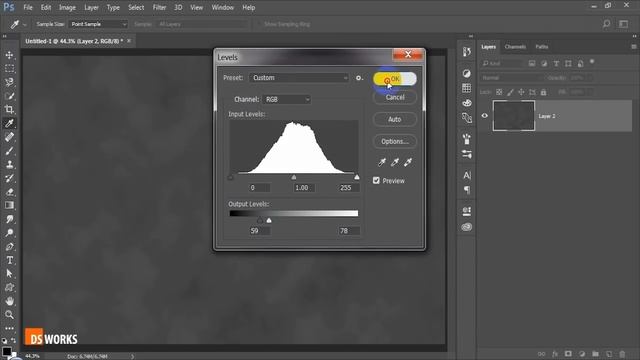This screenshot has width=640, height=360.
Task: Open the Sample Size dropdown
Action: click(x=98, y=24)
